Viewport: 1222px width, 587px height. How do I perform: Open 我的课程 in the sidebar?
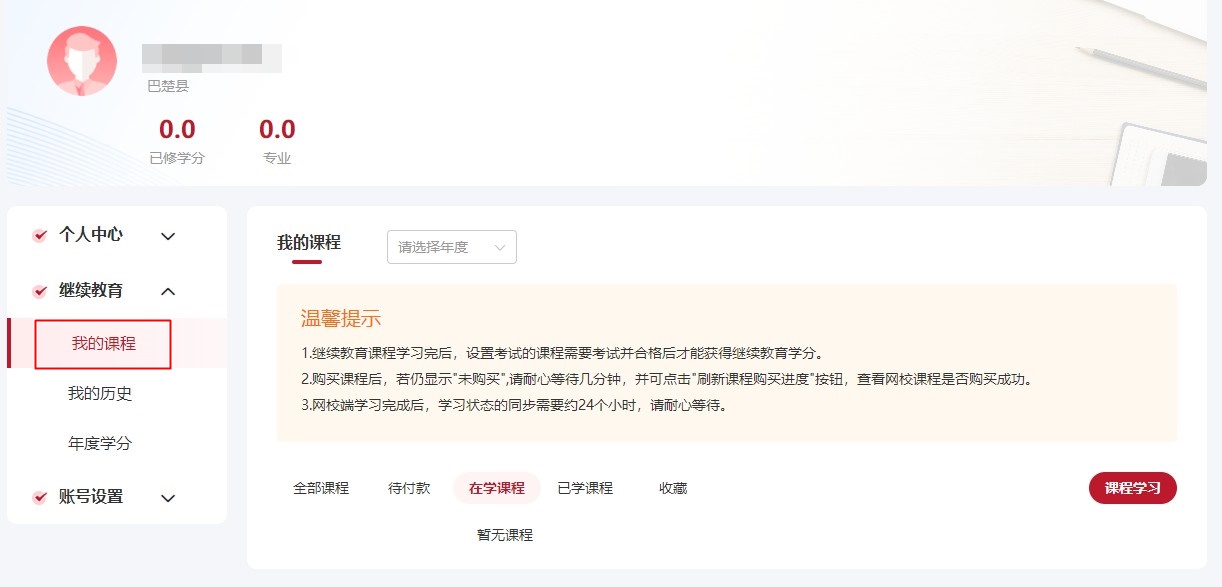click(103, 344)
